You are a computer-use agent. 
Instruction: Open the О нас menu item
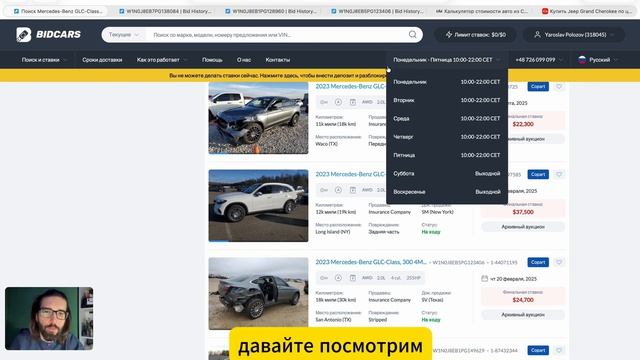(x=244, y=60)
